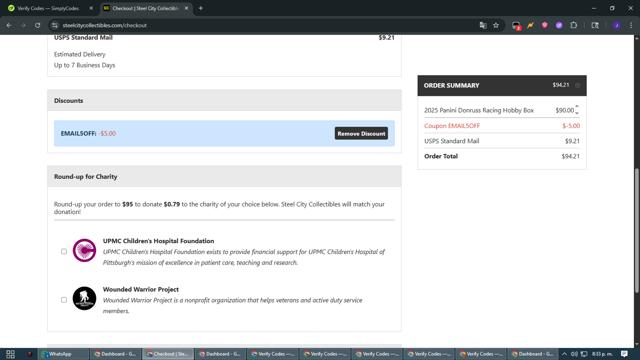Open the pink shield extension
The height and width of the screenshot is (360, 640).
click(x=544, y=25)
